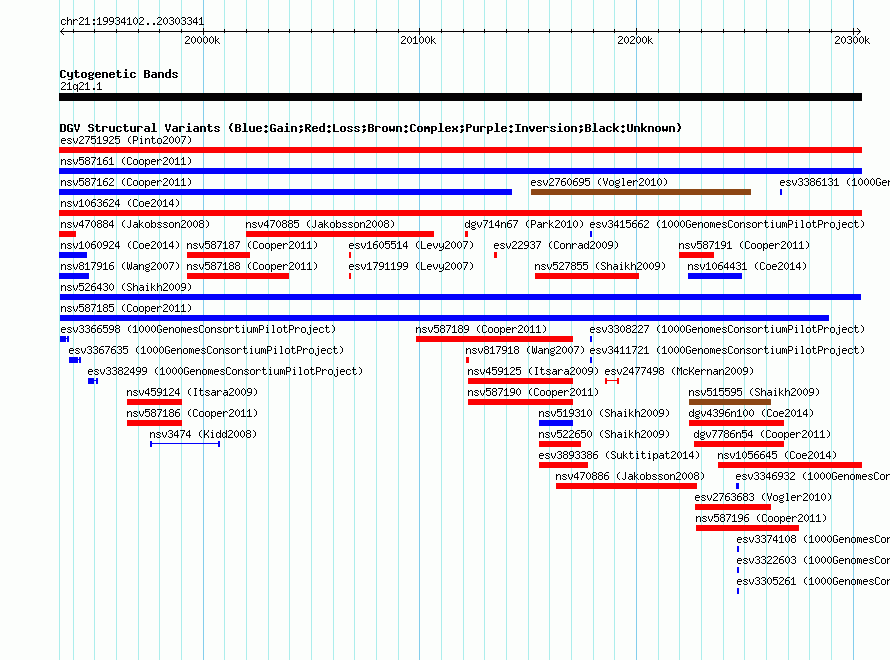890x660 pixels.
Task: Select the nsv470885 (Jakobsson2008) loss bar
Action: coord(340,234)
